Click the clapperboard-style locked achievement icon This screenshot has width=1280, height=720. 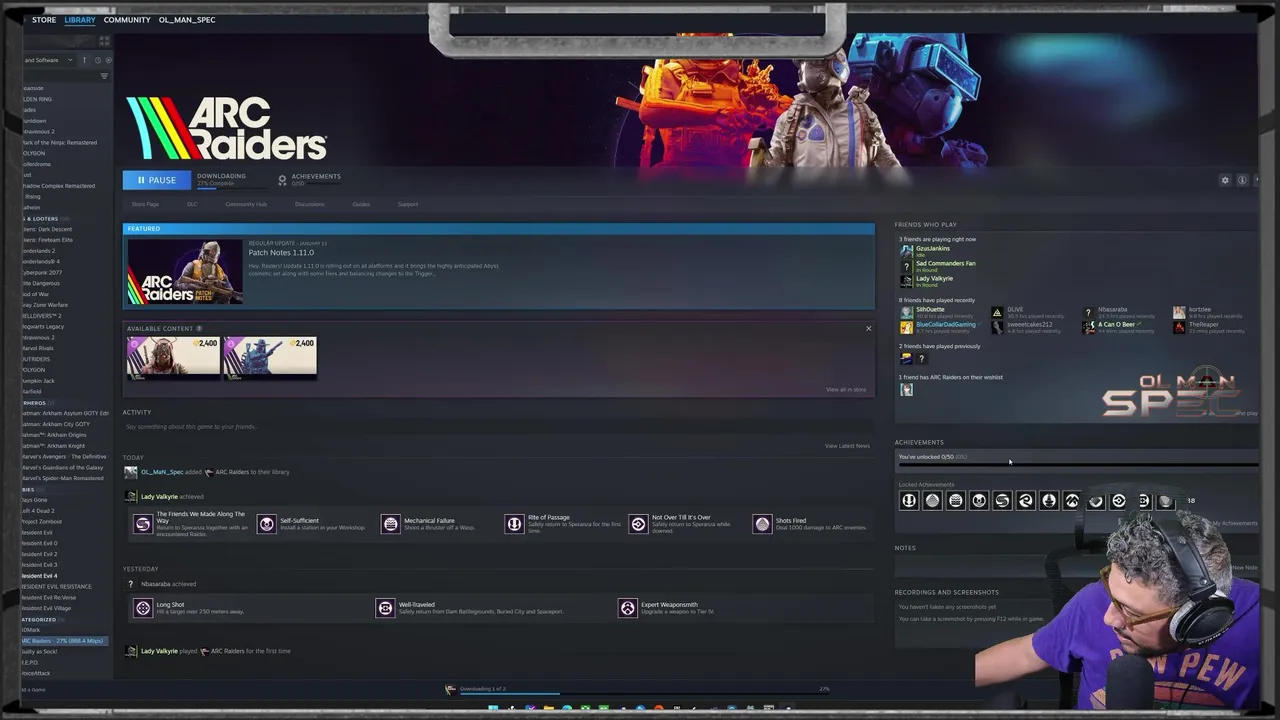[x=955, y=501]
